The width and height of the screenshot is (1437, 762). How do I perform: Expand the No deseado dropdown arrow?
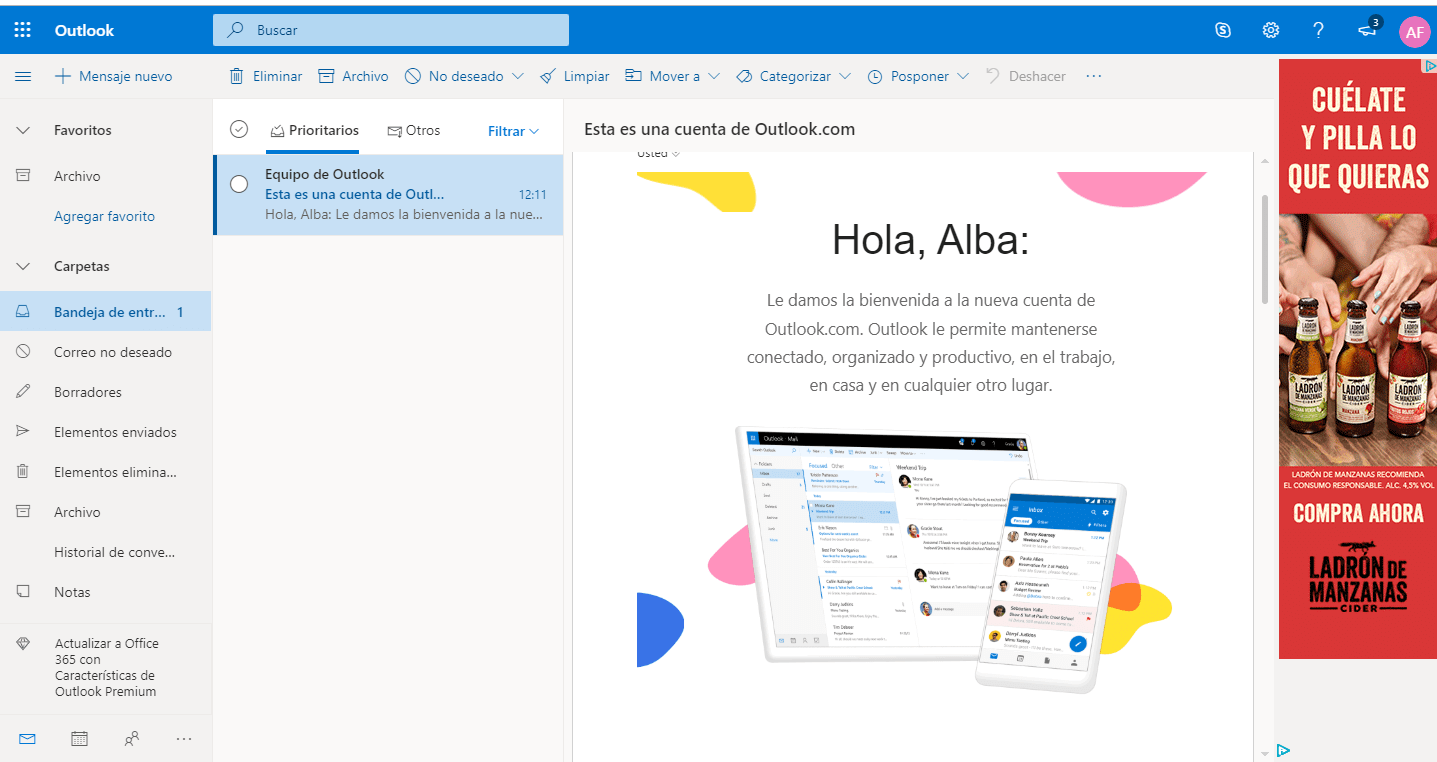pyautogui.click(x=517, y=76)
